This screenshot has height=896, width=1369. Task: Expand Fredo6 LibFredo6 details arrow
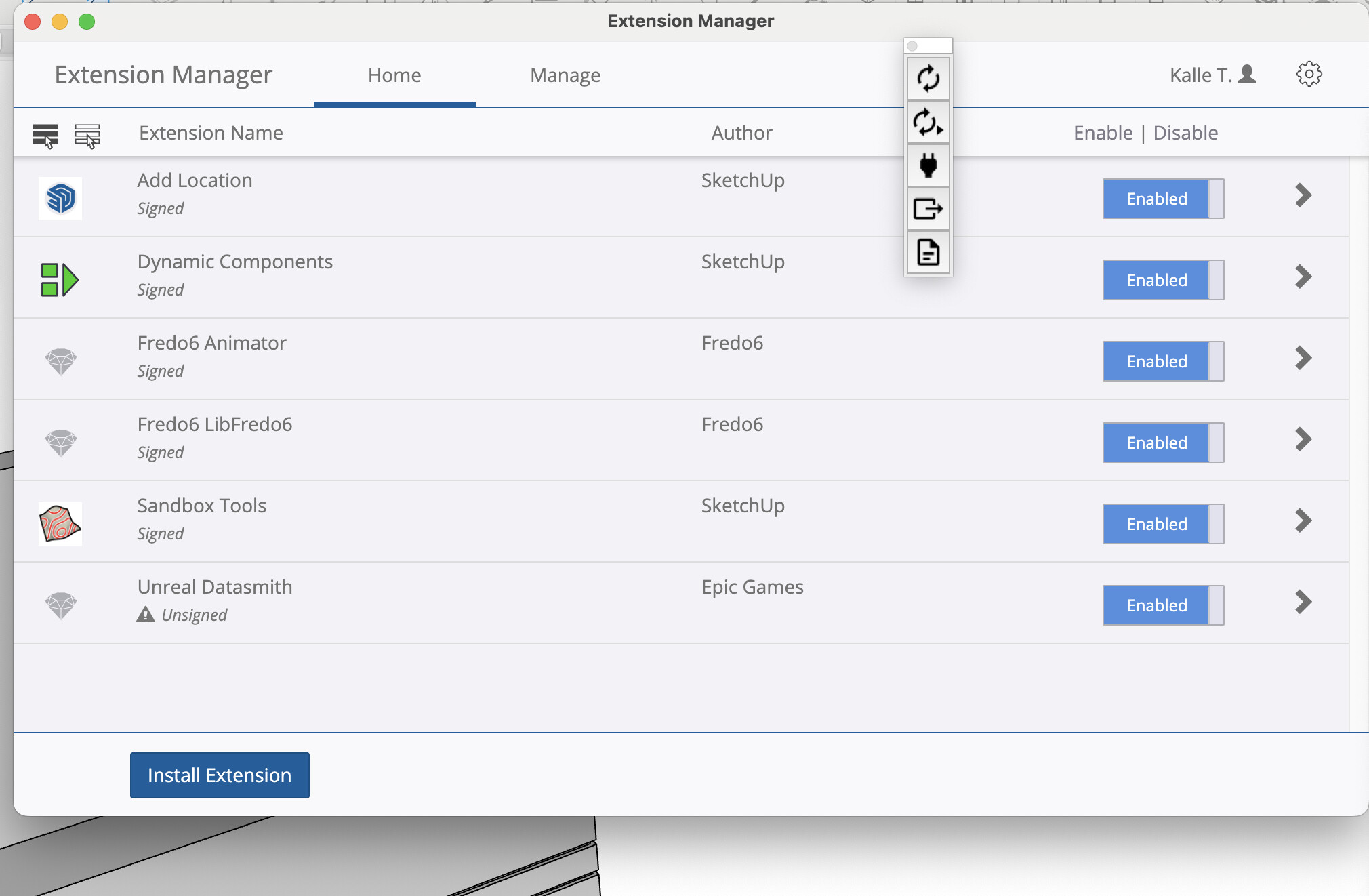(1303, 439)
